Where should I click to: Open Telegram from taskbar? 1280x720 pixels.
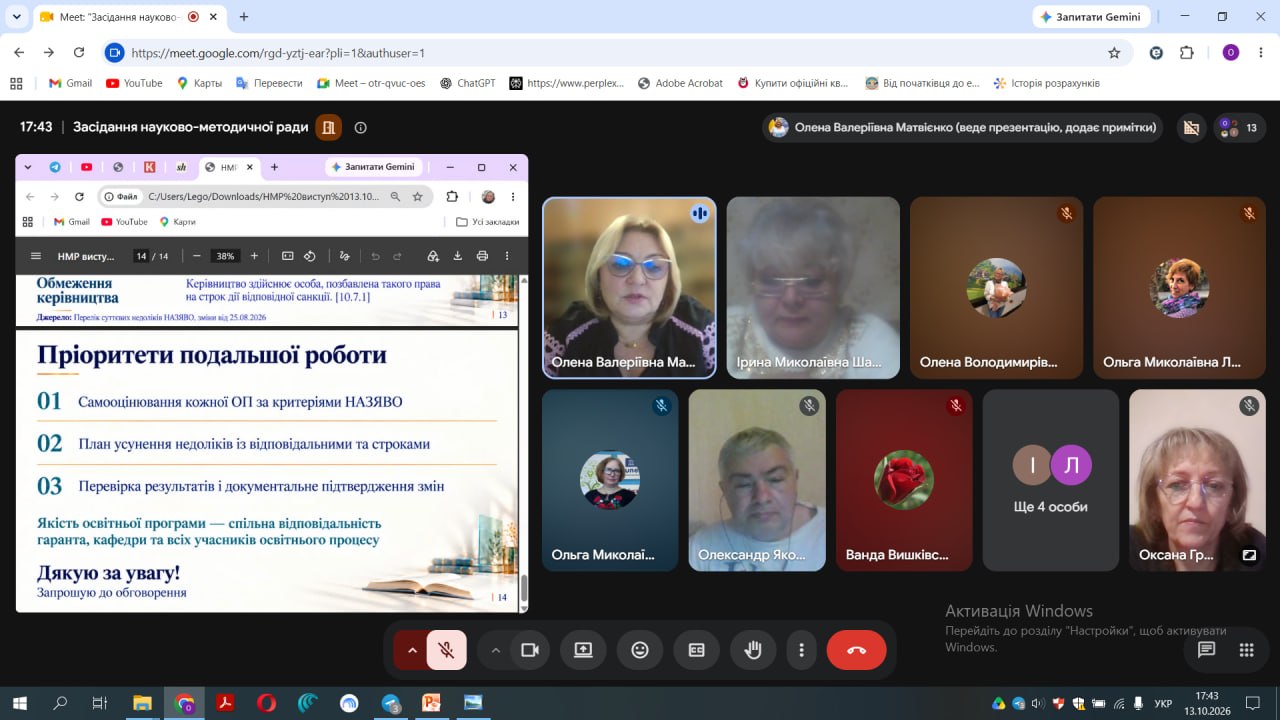coord(390,703)
